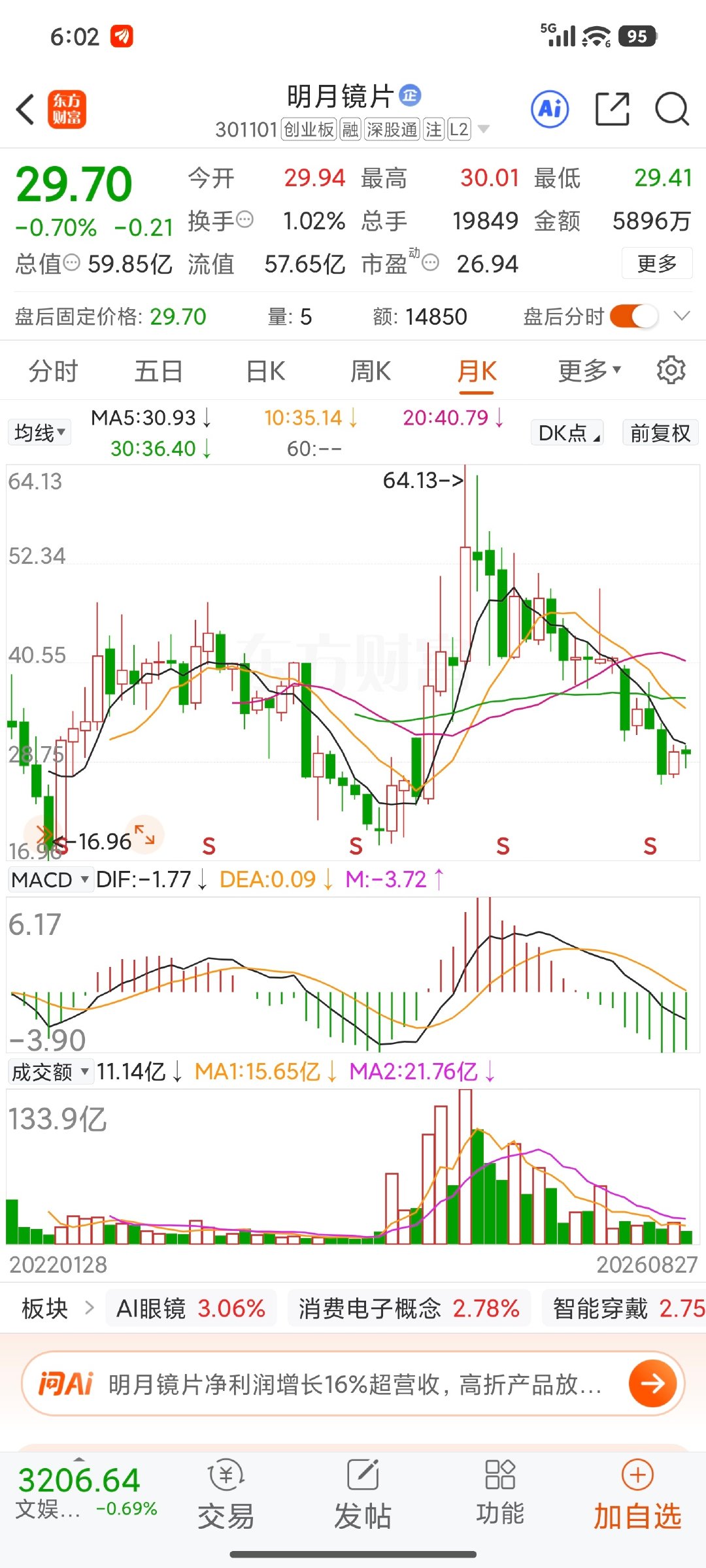Tap the 融 margin tag
The height and width of the screenshot is (1568, 706).
tap(350, 129)
